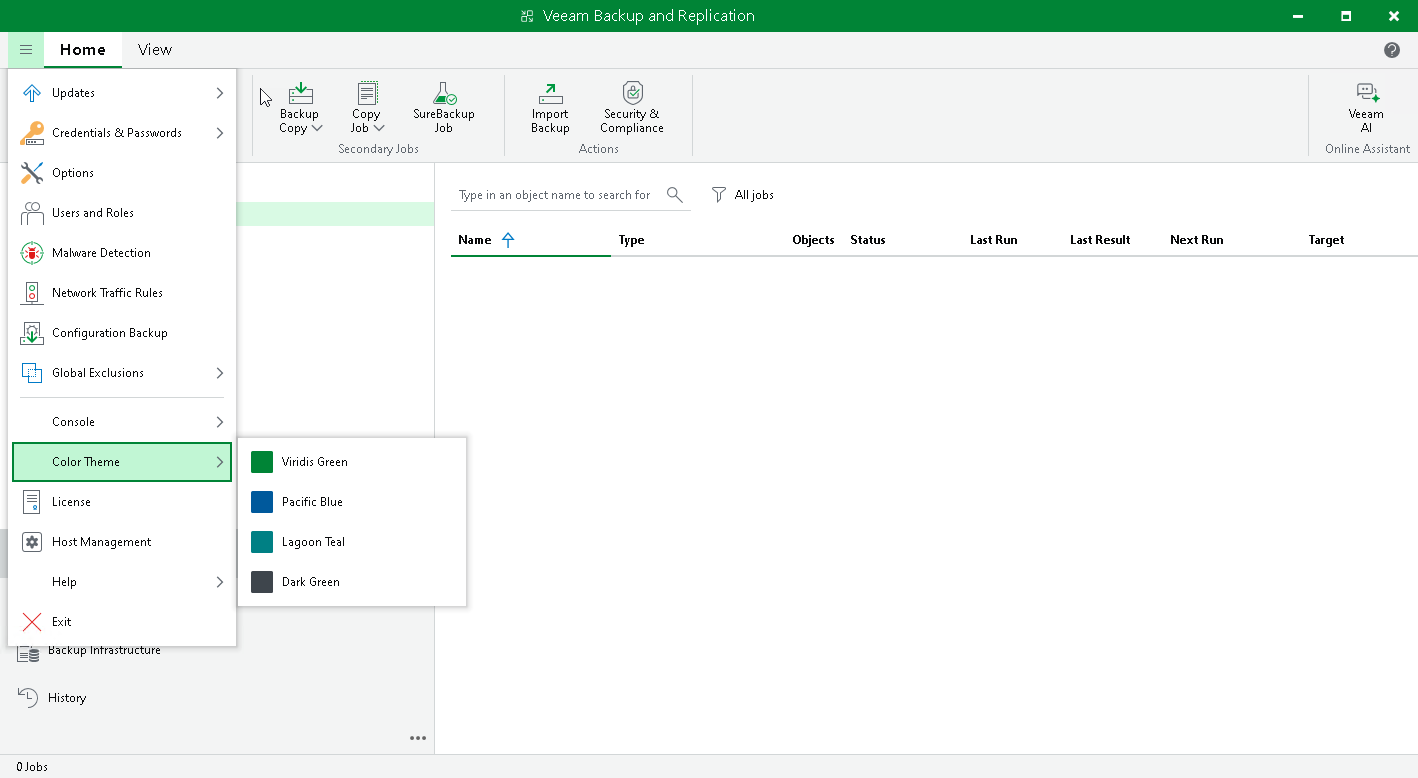Click the hamburger main menu button
This screenshot has height=778, width=1418.
(26, 50)
